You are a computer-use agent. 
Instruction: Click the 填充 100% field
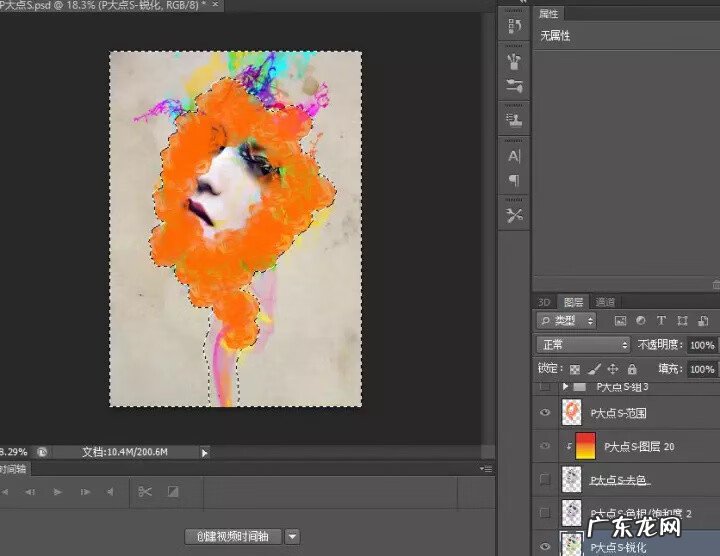point(702,369)
